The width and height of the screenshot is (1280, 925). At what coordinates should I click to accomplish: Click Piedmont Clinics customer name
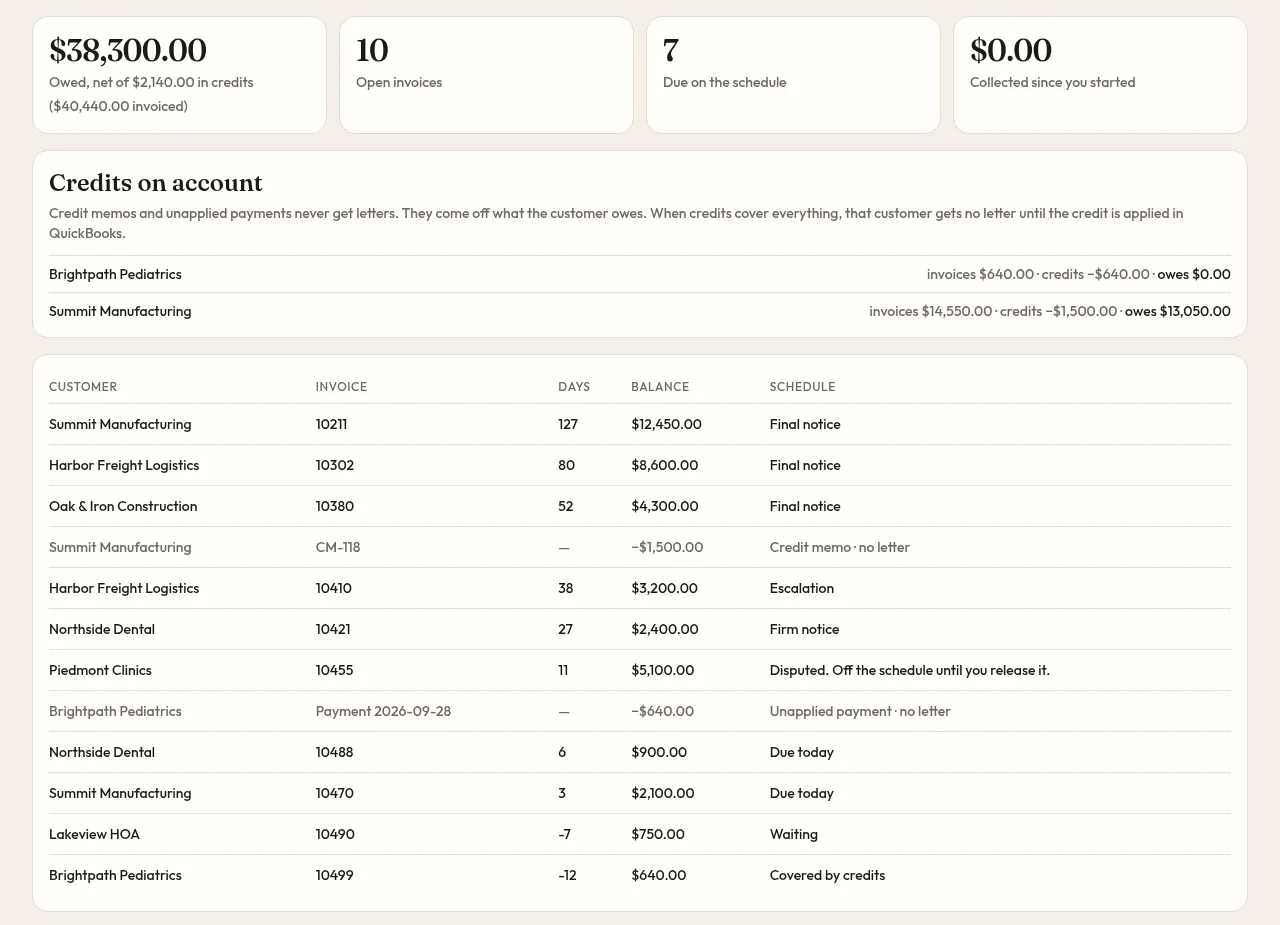coord(100,670)
